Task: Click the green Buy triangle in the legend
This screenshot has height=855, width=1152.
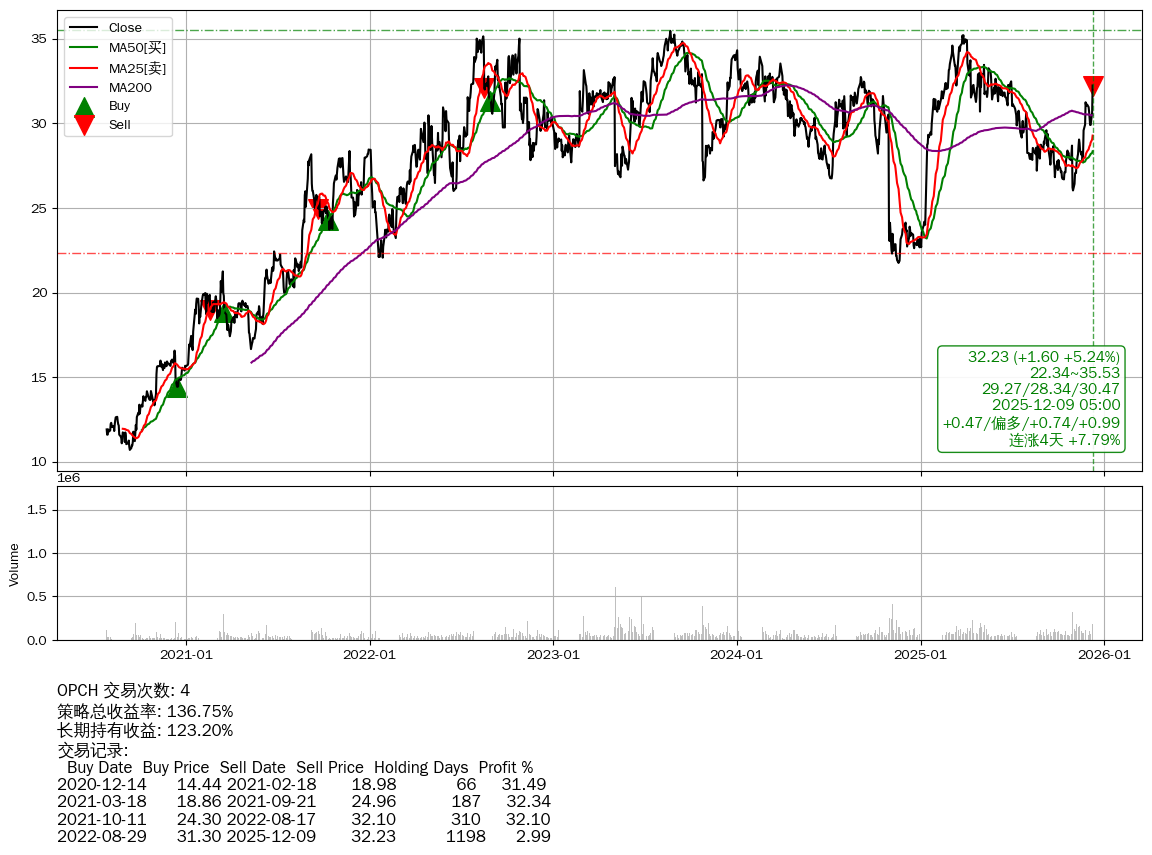Action: pyautogui.click(x=85, y=106)
